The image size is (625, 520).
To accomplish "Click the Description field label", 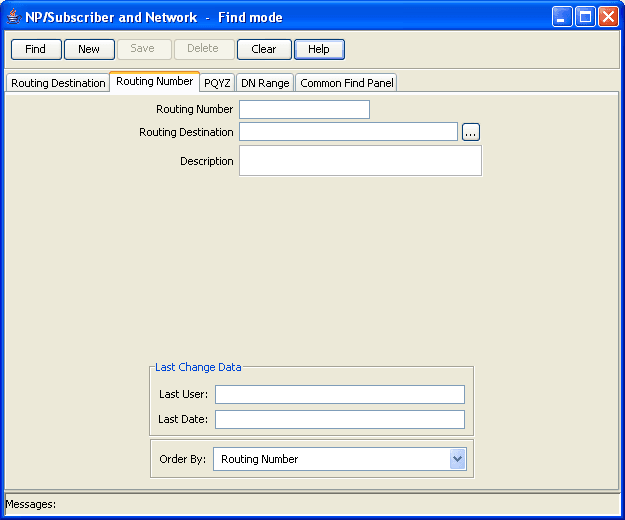I will 206,161.
